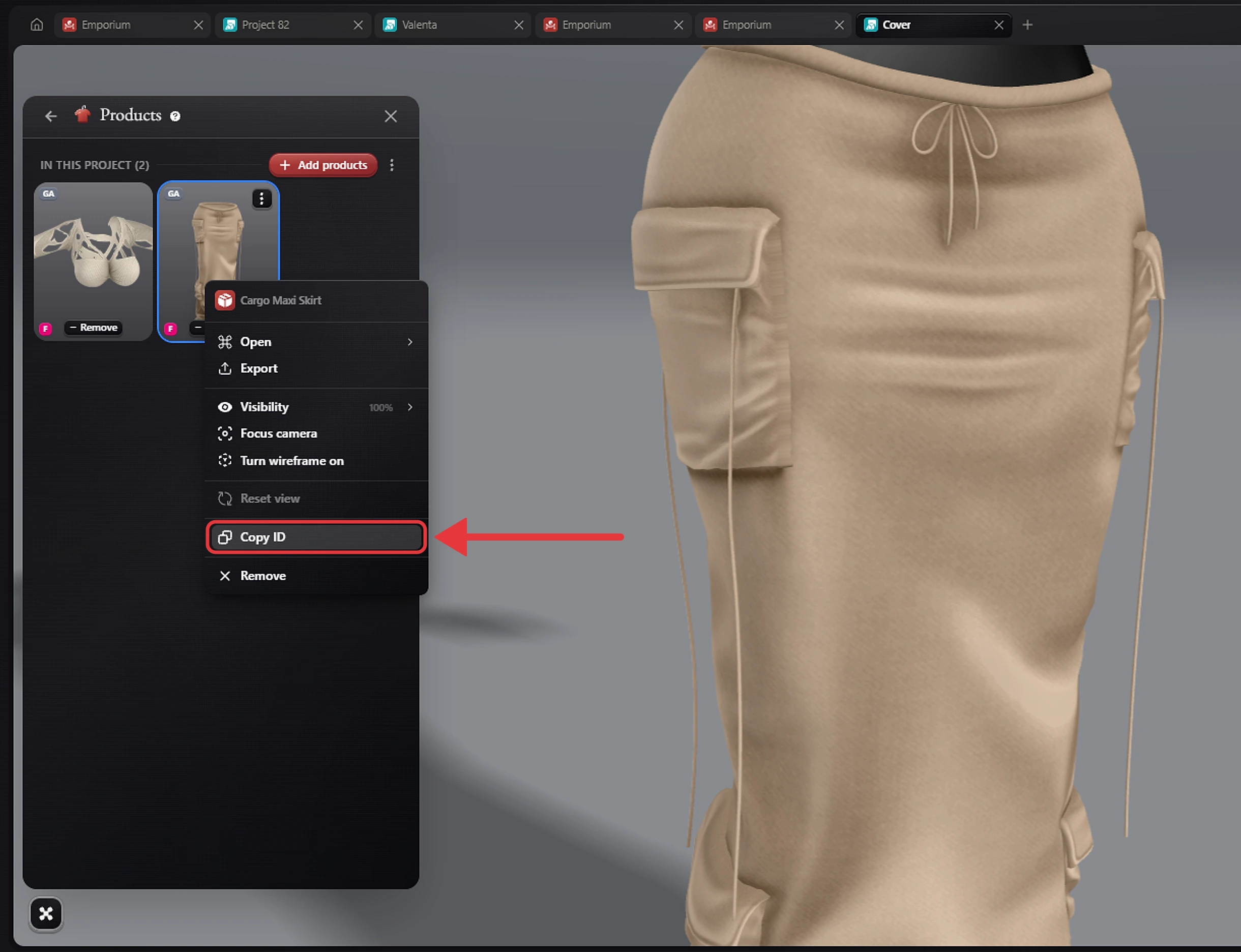1241x952 pixels.
Task: Click the GA badge on the top thumbnail
Action: (x=49, y=194)
